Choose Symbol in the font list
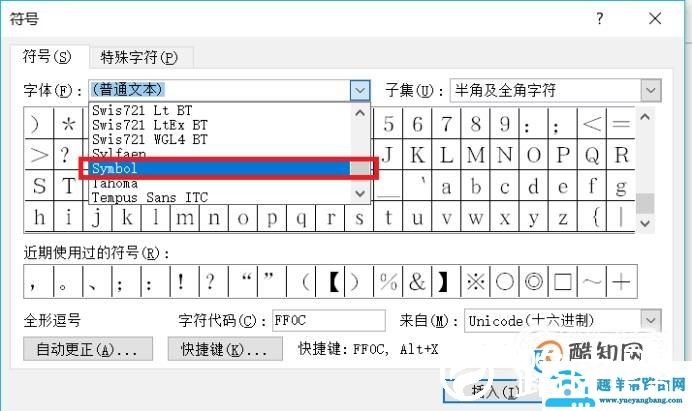 [221, 168]
